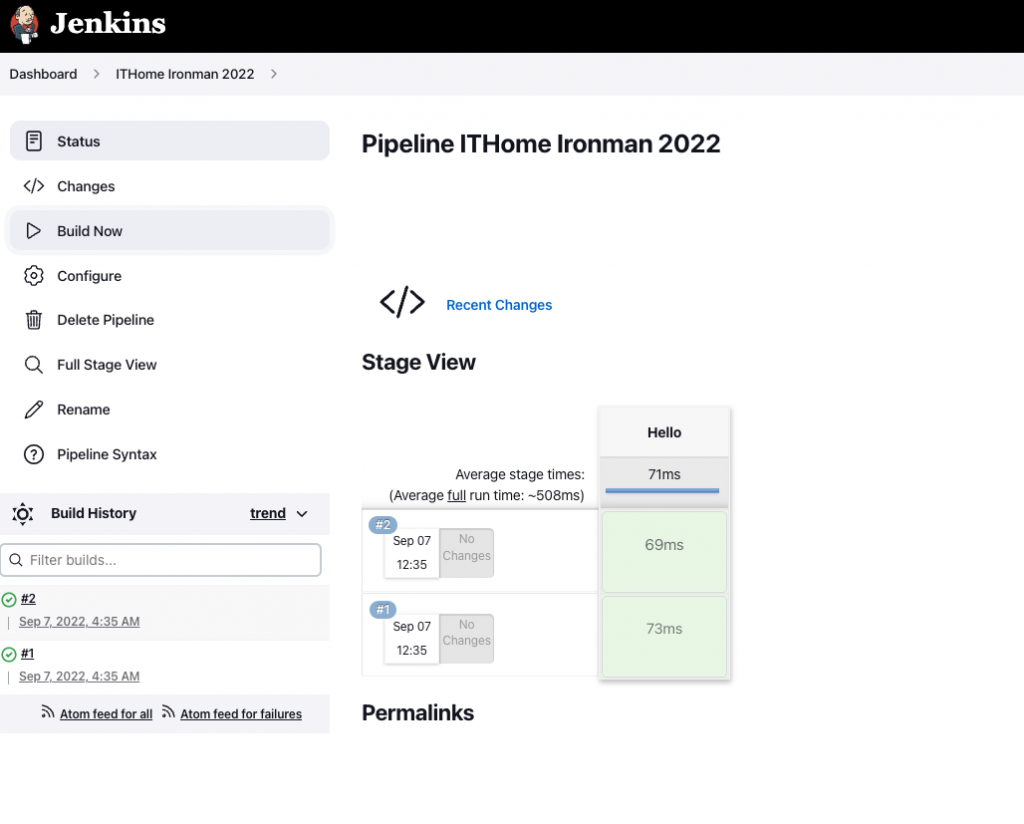Click the Status document icon
Screen dimensions: 1024x824
(34, 141)
